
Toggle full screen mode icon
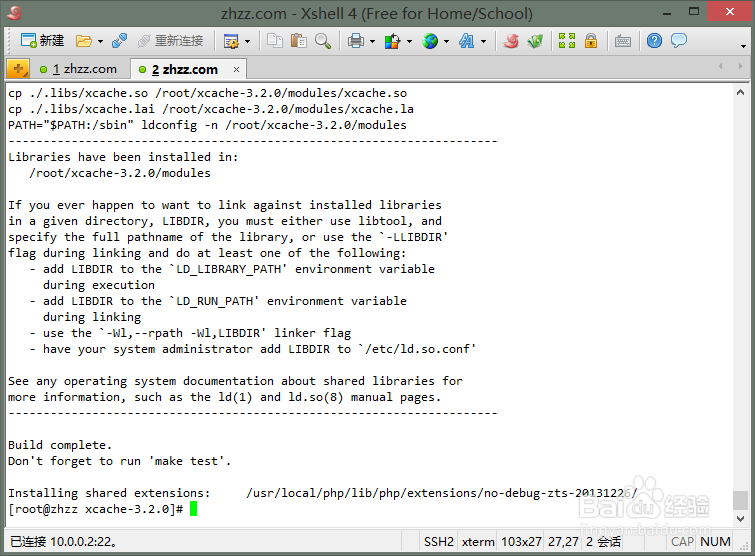(567, 41)
